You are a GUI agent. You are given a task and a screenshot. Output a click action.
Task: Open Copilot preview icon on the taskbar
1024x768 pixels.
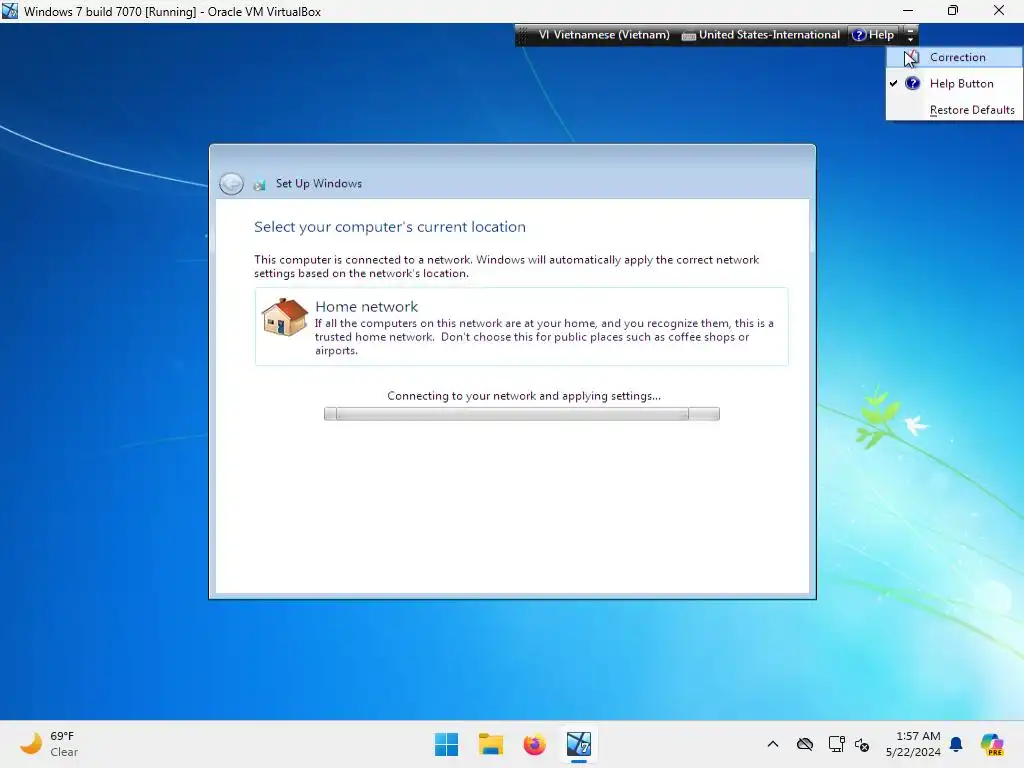point(991,744)
